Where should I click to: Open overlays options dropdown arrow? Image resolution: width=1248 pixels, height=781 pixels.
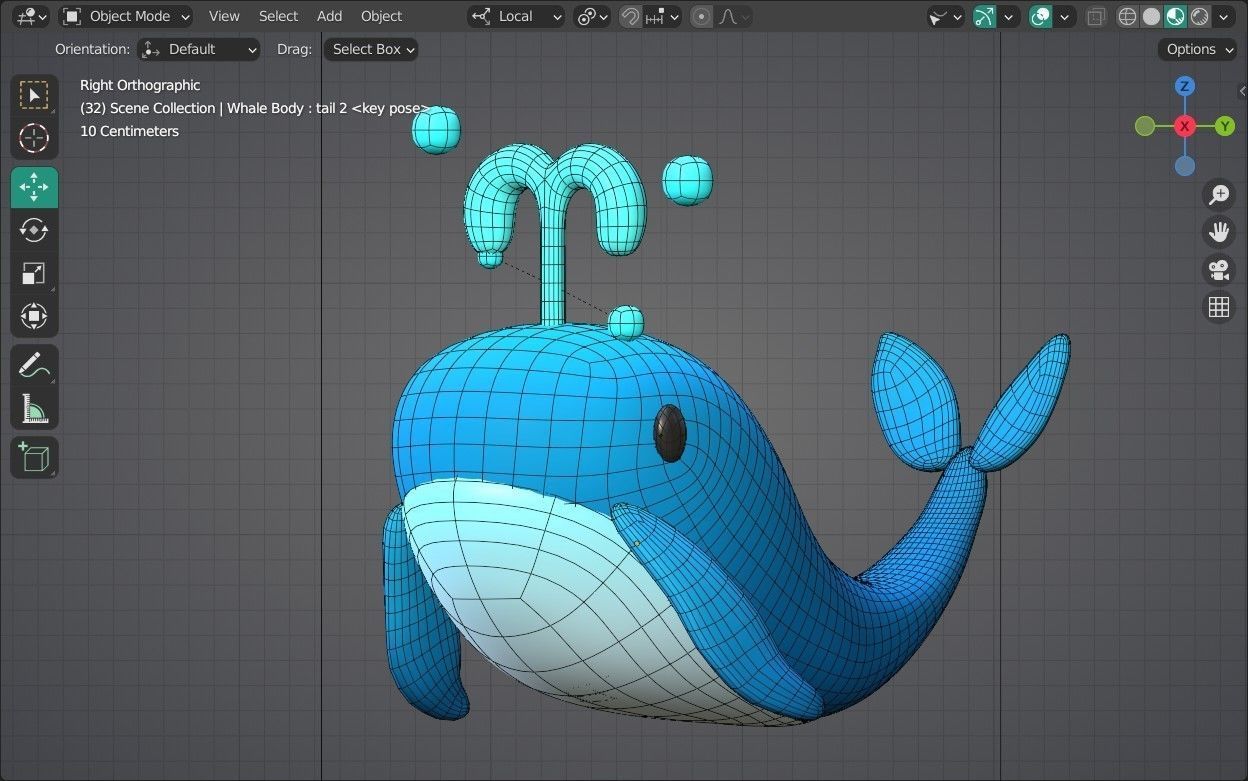1065,16
